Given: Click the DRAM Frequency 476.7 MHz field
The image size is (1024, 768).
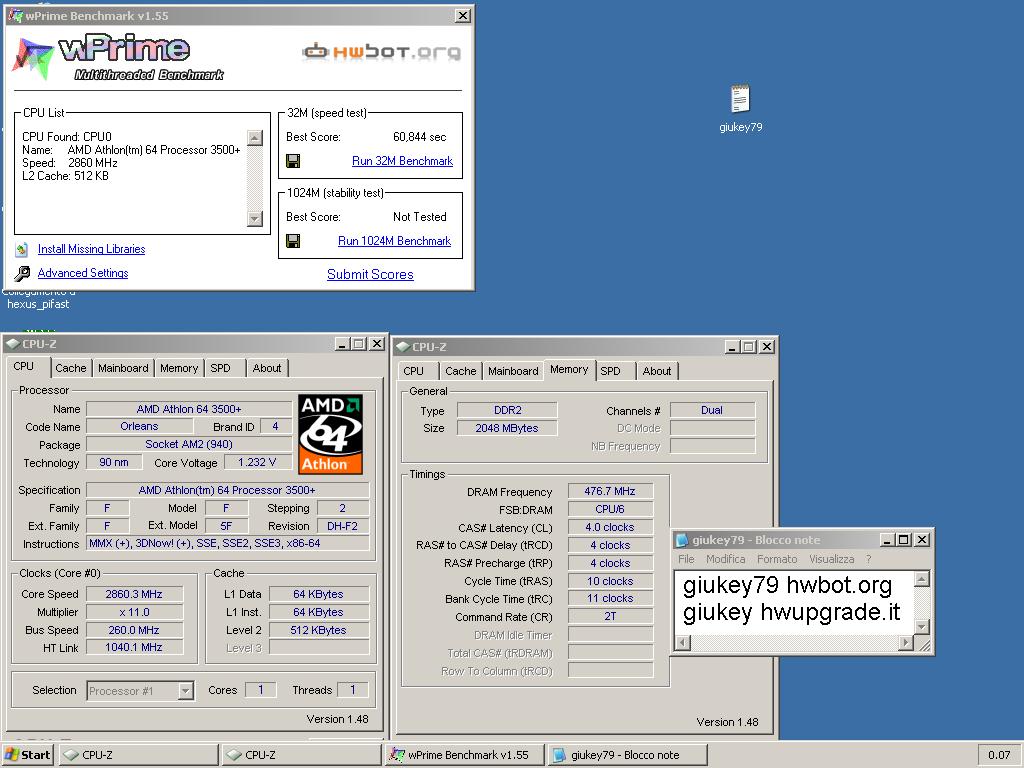Looking at the screenshot, I should (x=610, y=491).
